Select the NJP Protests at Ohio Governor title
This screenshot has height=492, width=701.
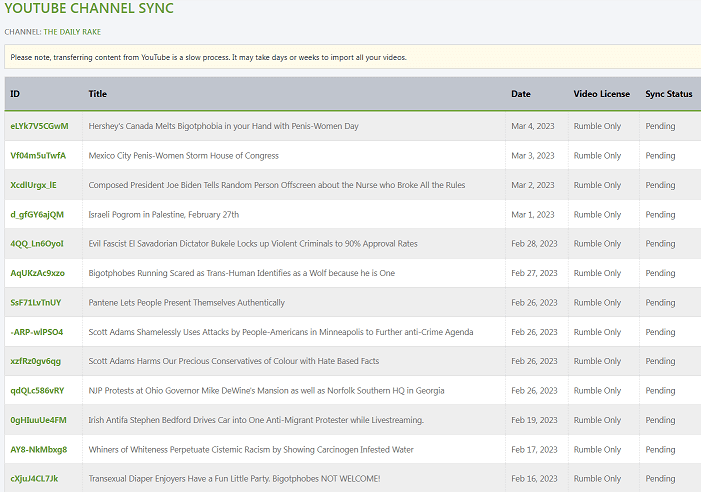pos(266,391)
